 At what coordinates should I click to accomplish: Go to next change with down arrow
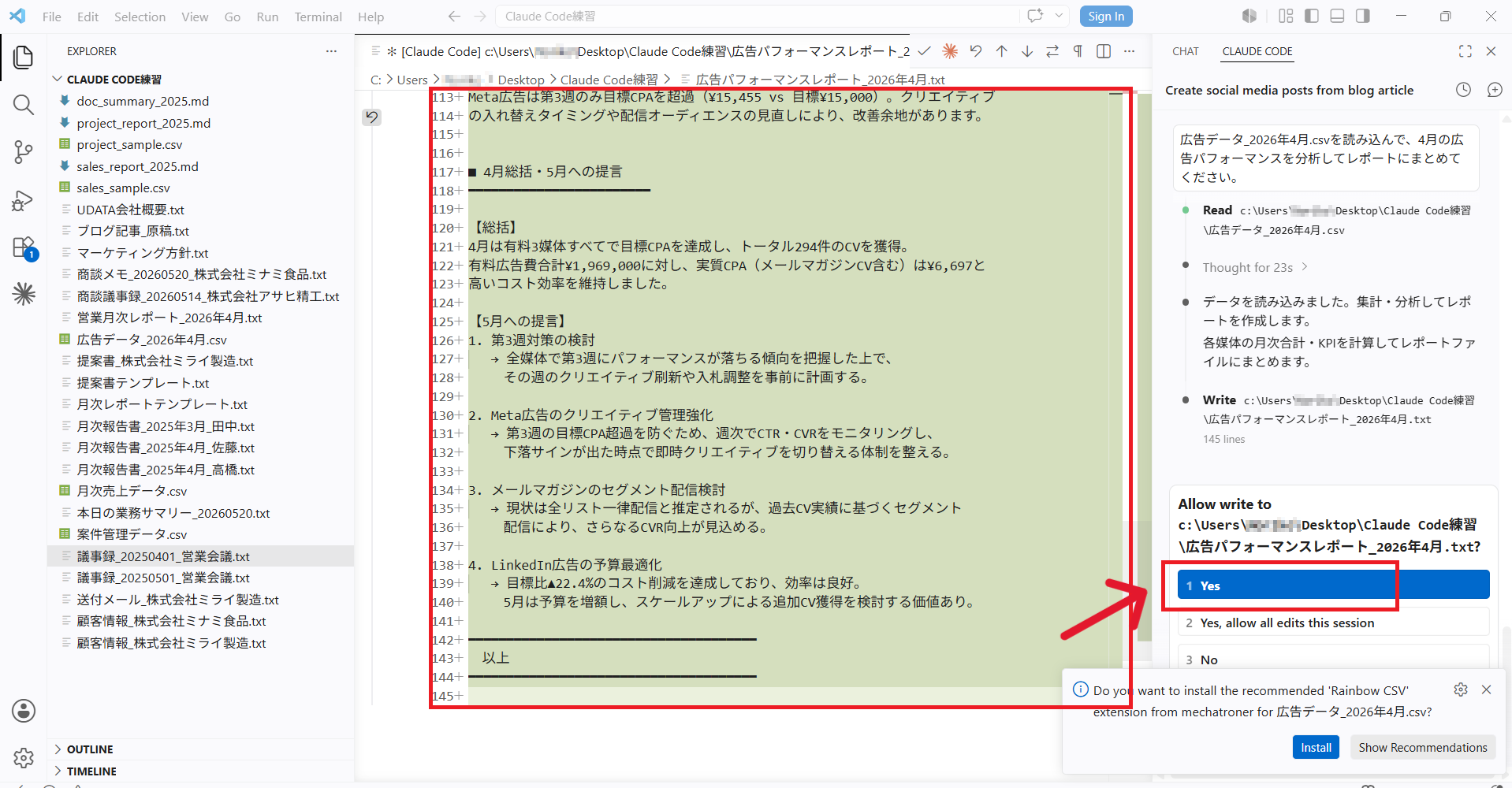click(x=1027, y=51)
